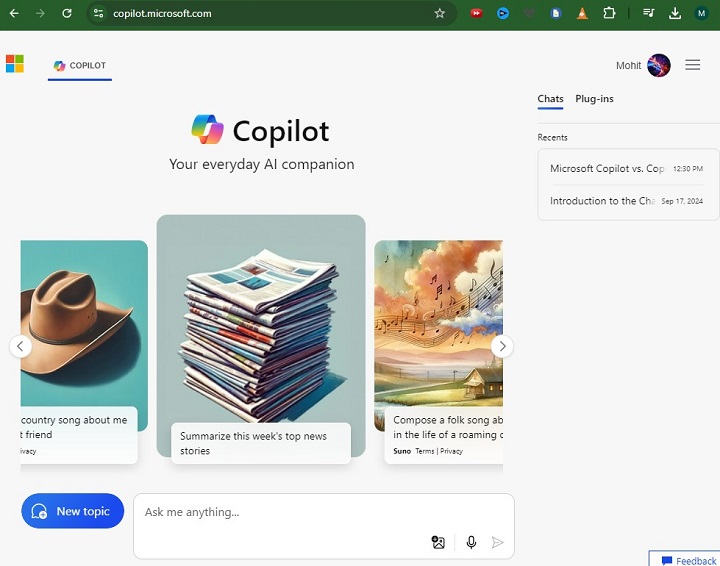Bookmark this page with the star icon

point(439,13)
